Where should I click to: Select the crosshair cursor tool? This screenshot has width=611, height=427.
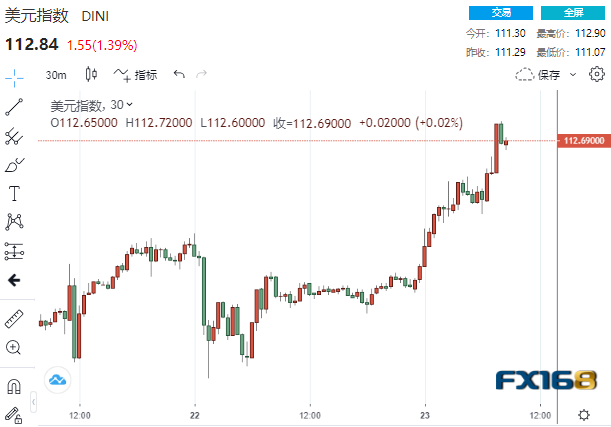(14, 78)
